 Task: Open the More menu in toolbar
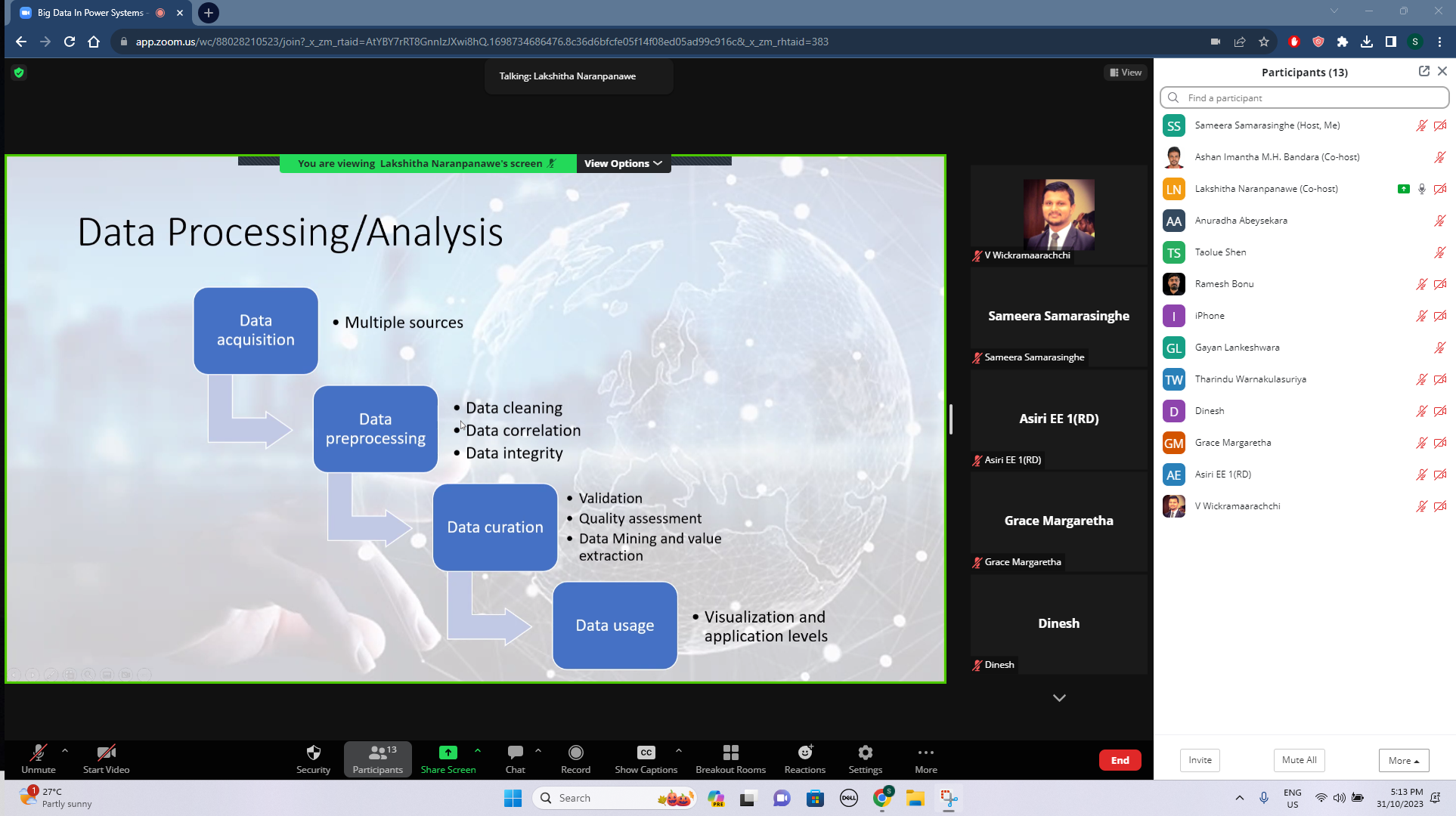tap(925, 759)
